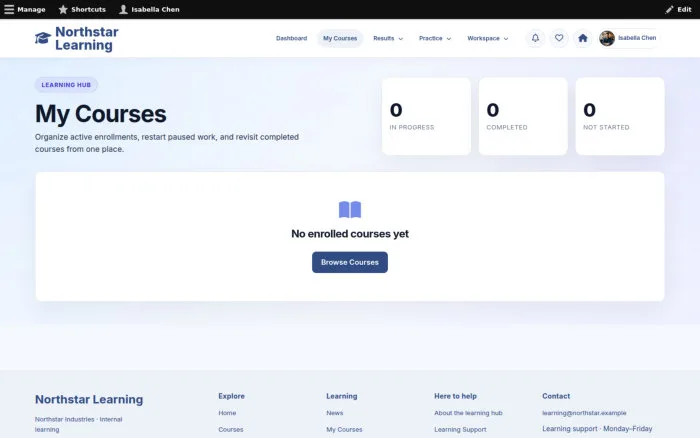Open footer Courses link

231,430
